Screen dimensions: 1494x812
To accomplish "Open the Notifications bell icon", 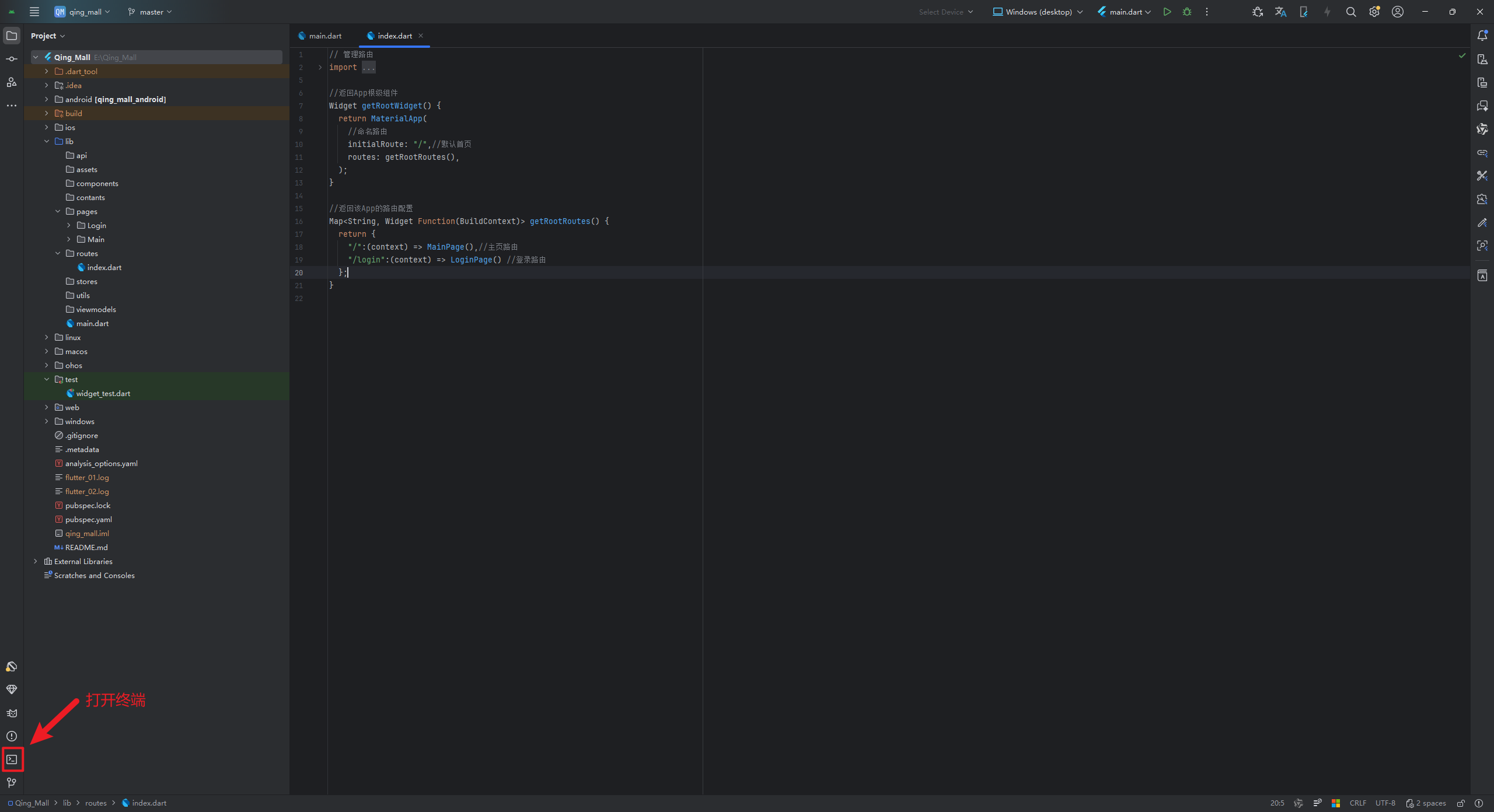I will (x=1482, y=36).
